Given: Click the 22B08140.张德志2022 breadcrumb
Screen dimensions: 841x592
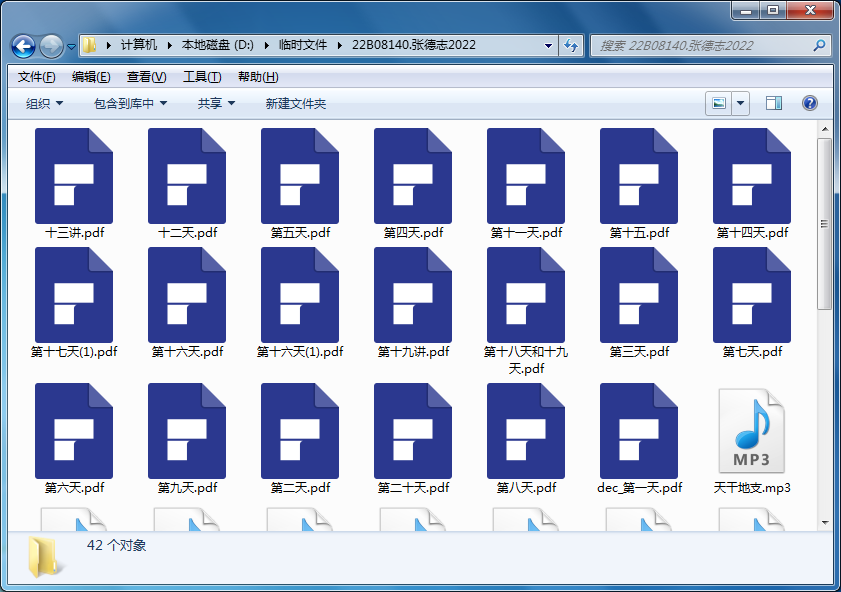Looking at the screenshot, I should point(414,45).
